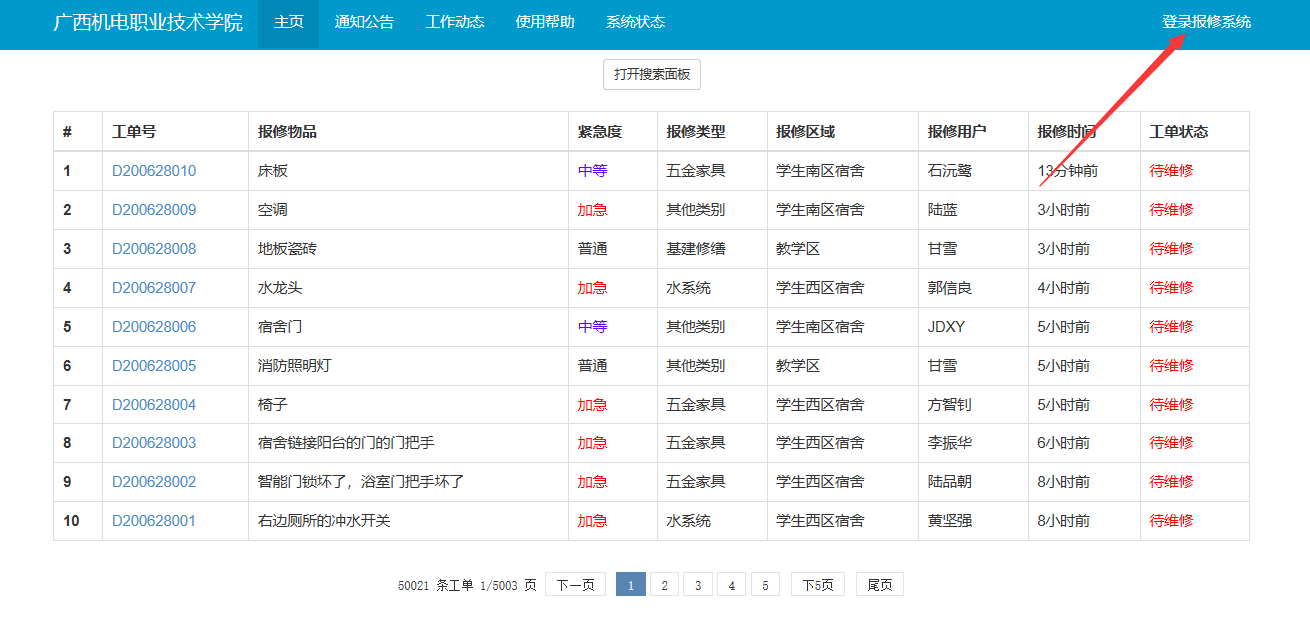Image resolution: width=1310 pixels, height=636 pixels.
Task: View work order D200628007 details
Action: click(x=154, y=288)
